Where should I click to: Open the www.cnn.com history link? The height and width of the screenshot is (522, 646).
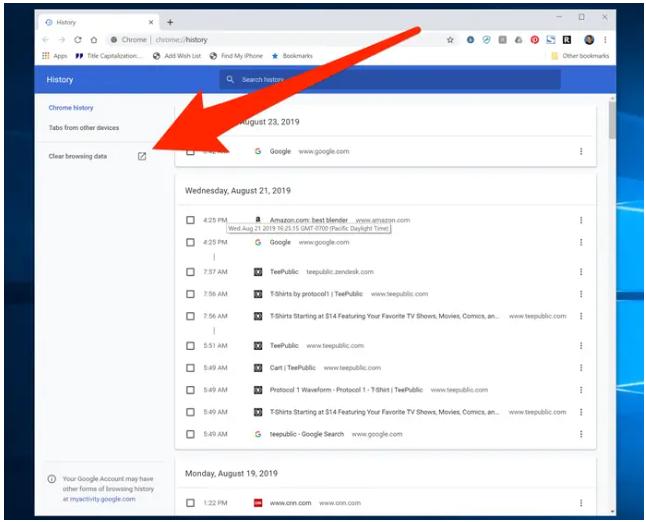(x=290, y=503)
